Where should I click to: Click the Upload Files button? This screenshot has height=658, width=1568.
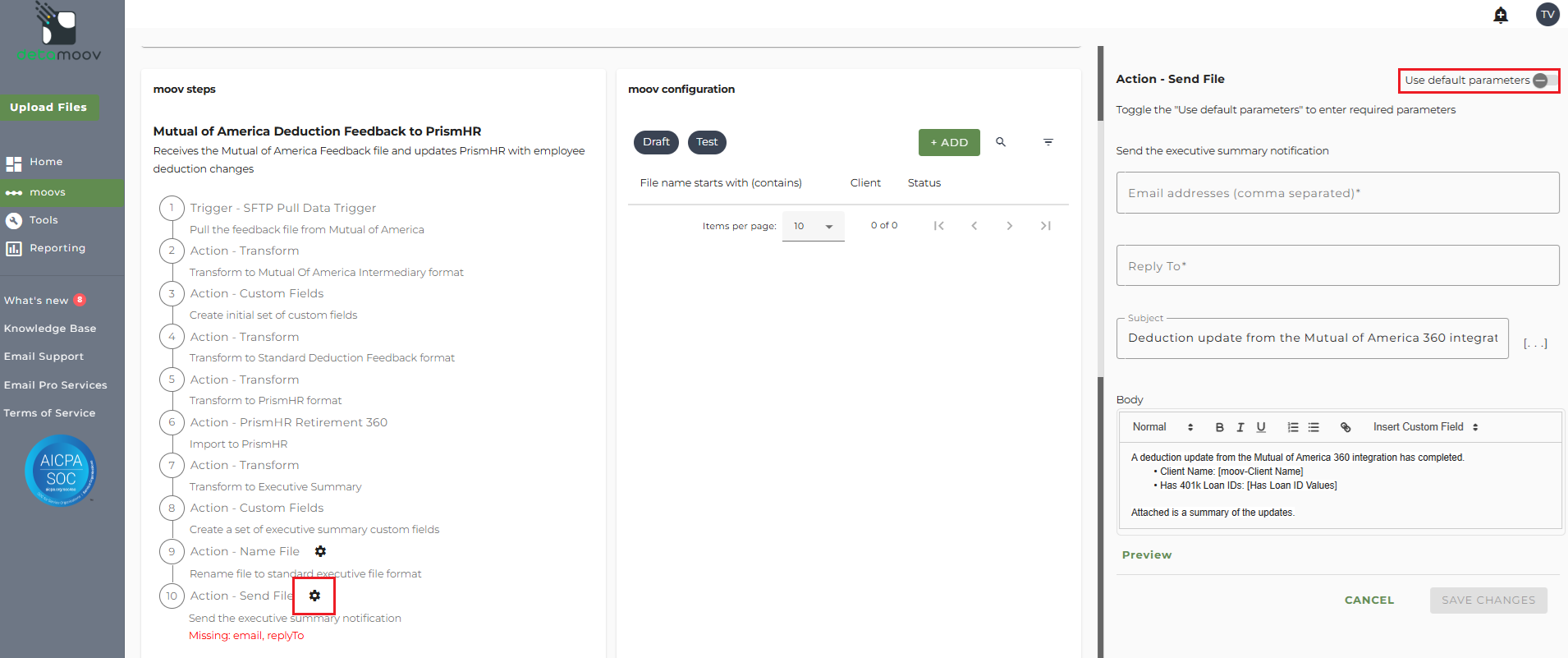coord(49,108)
